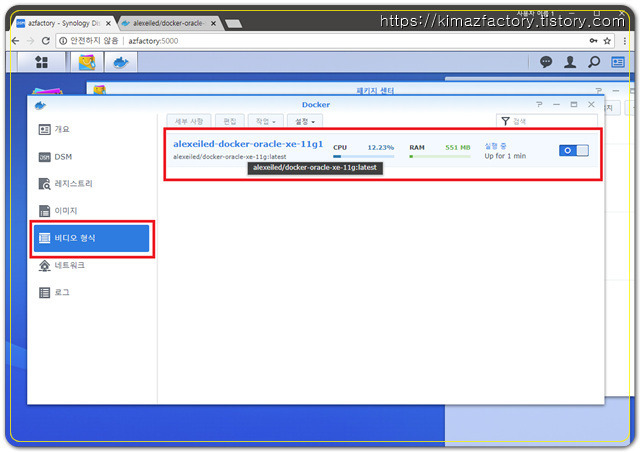
Task: Bookmark this page with the star
Action: pos(607,41)
